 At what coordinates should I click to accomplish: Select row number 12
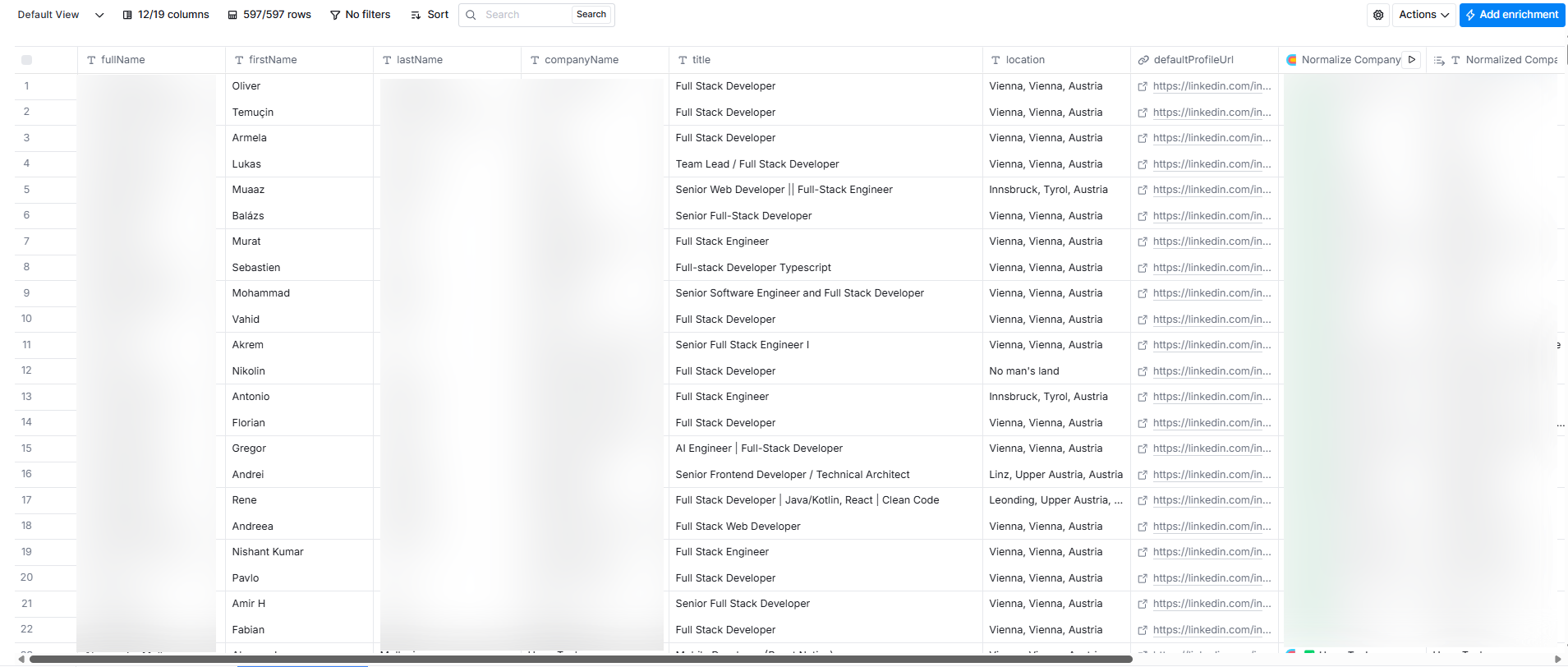pos(26,370)
